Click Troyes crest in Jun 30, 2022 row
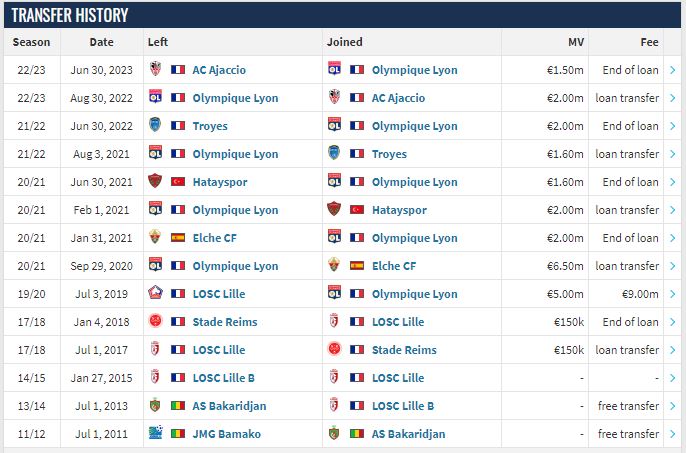Viewport: 686px width, 453px height. [155, 125]
